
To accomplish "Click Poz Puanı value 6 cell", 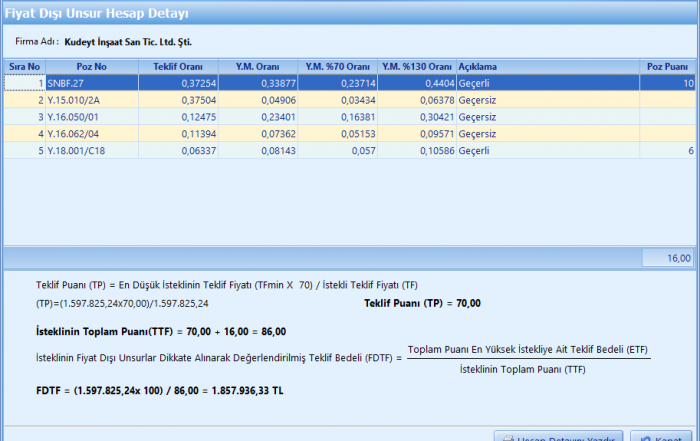I will [x=667, y=150].
